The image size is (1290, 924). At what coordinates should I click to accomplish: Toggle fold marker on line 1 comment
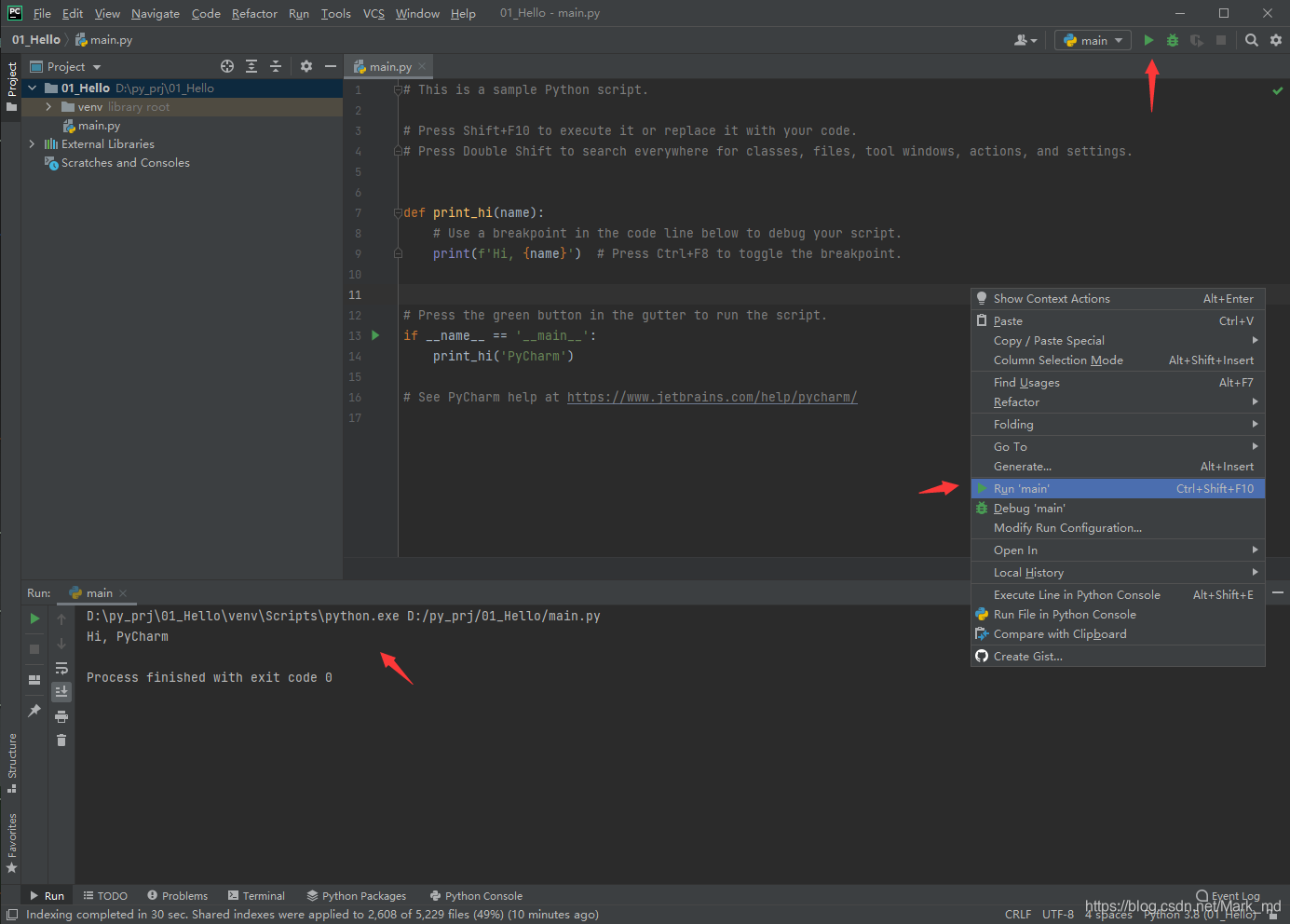(x=398, y=89)
